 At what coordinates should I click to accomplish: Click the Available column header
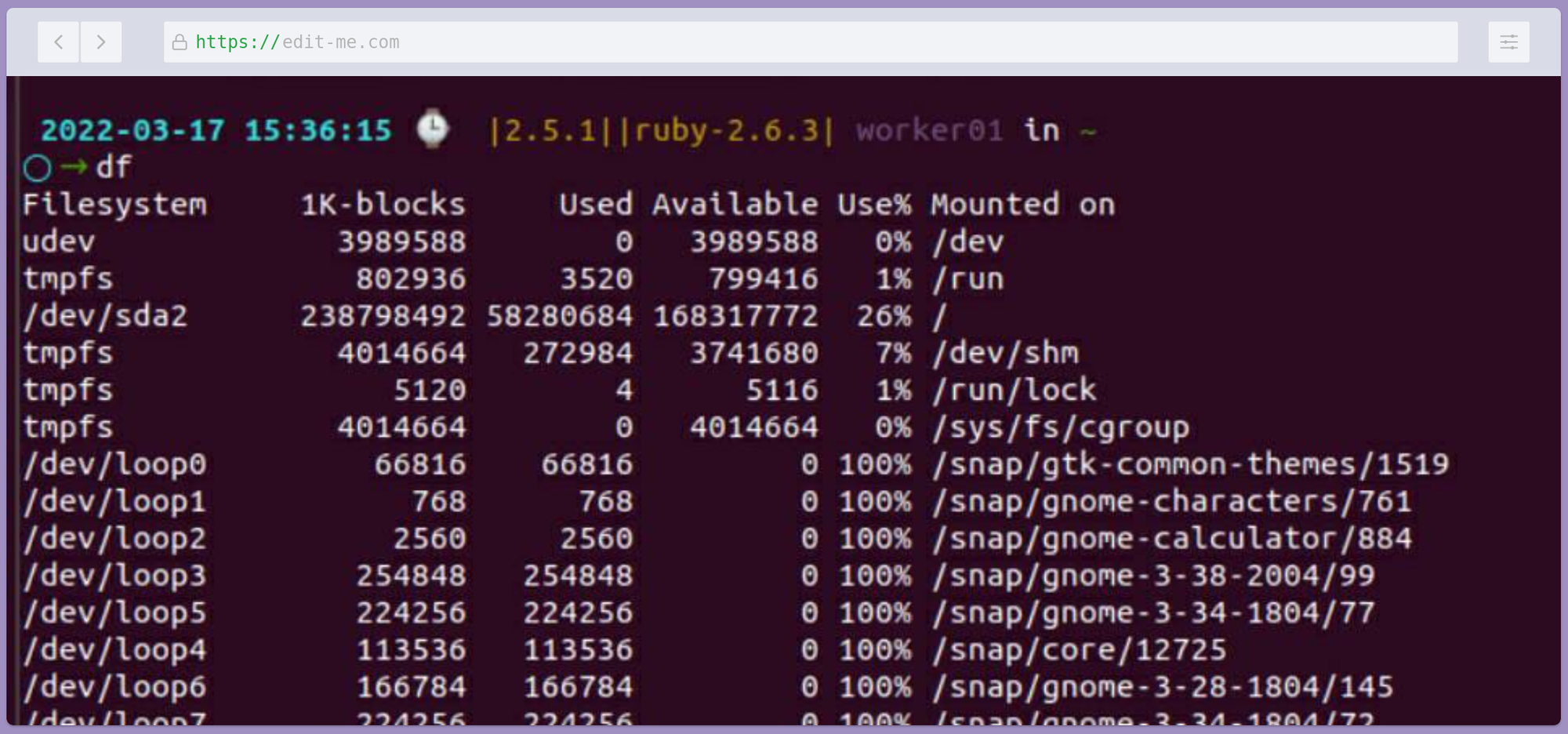(x=735, y=205)
